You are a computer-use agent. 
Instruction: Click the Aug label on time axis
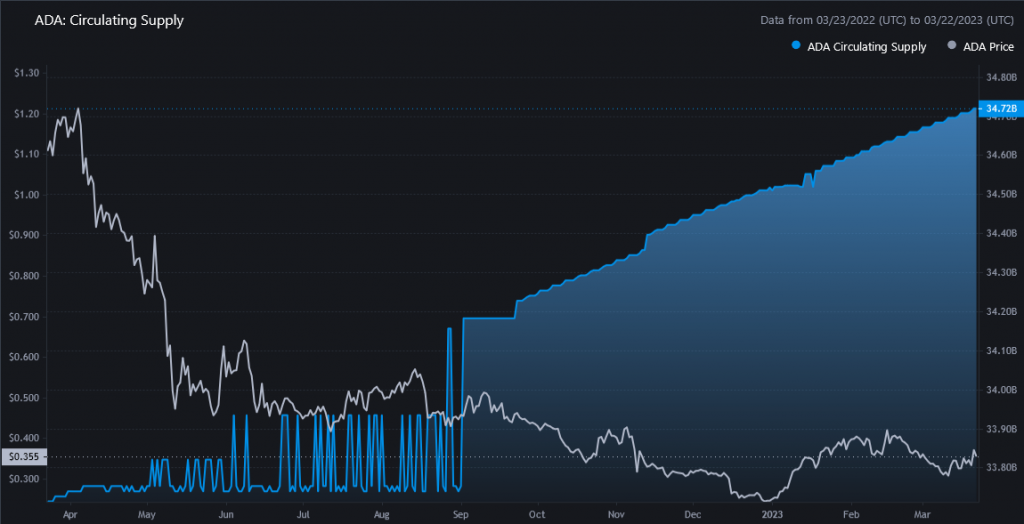coord(384,514)
